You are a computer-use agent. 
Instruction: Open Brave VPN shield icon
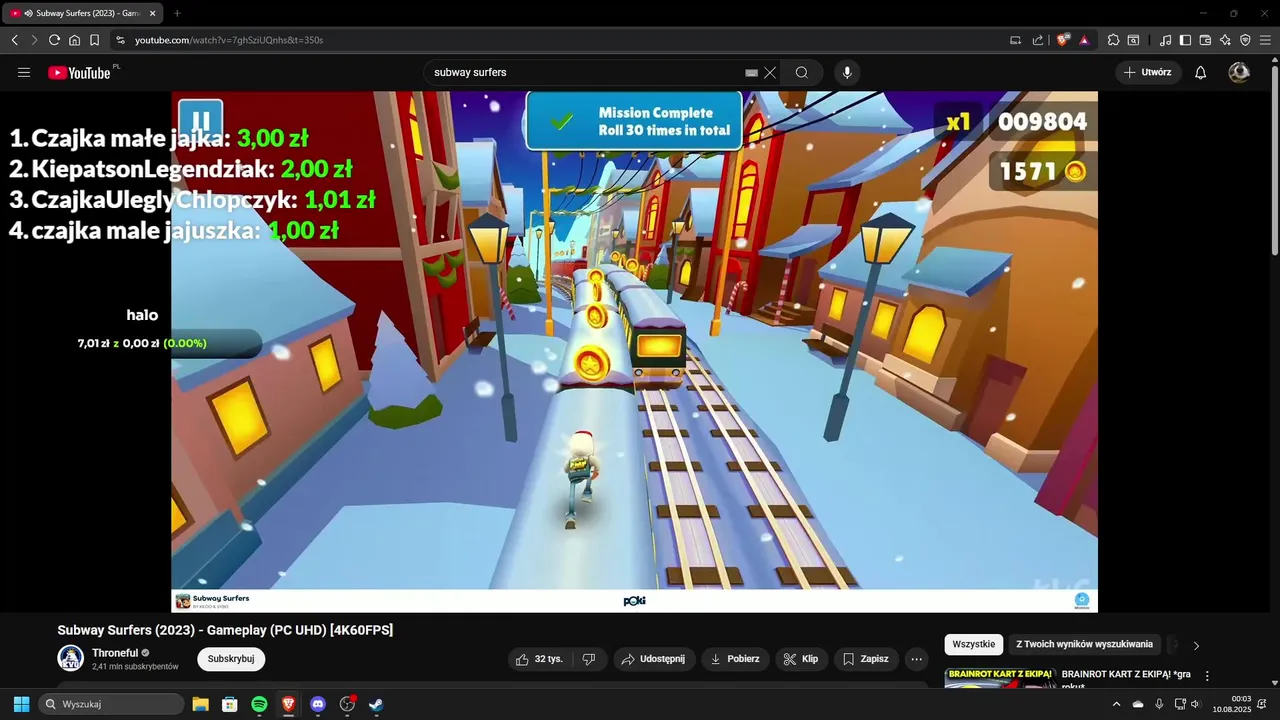coord(1245,40)
